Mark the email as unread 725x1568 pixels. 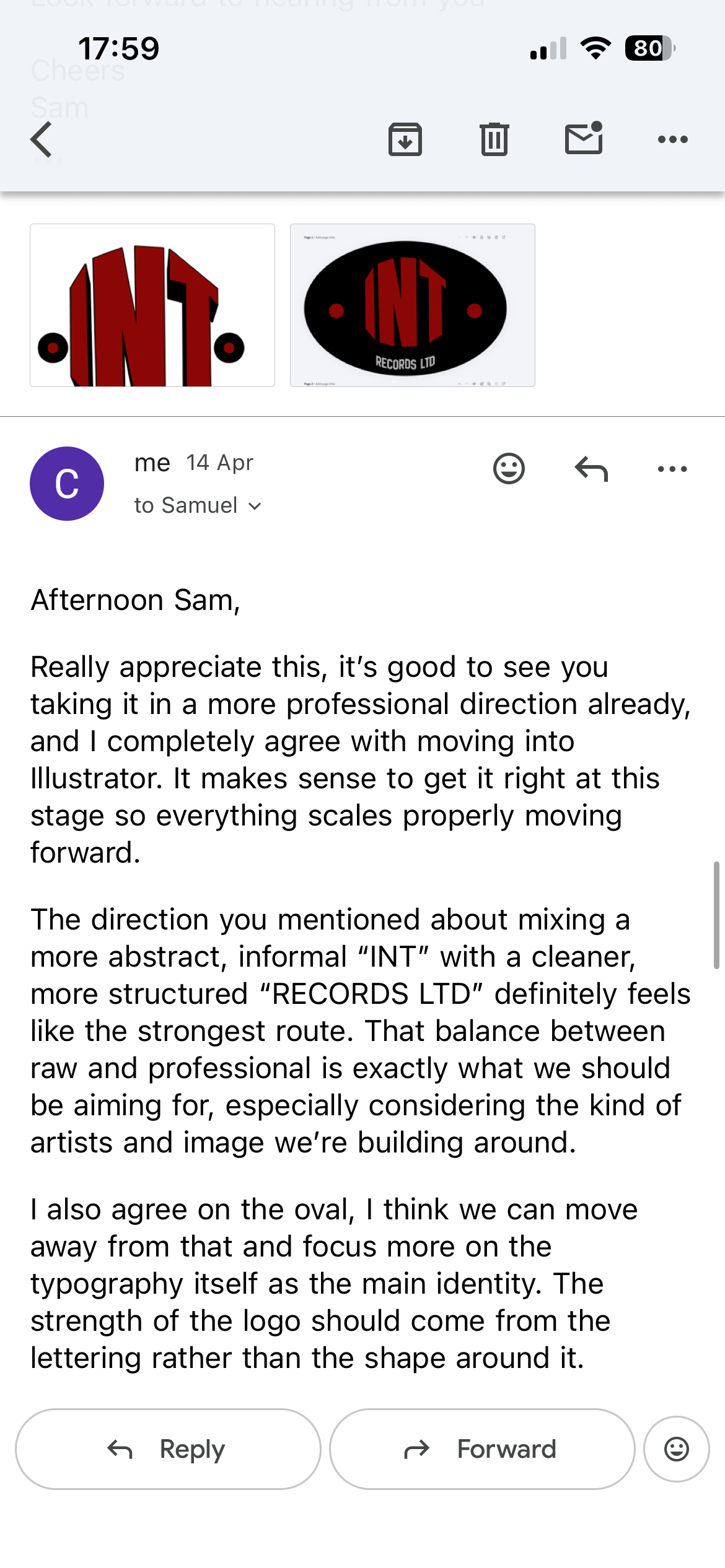tap(584, 138)
